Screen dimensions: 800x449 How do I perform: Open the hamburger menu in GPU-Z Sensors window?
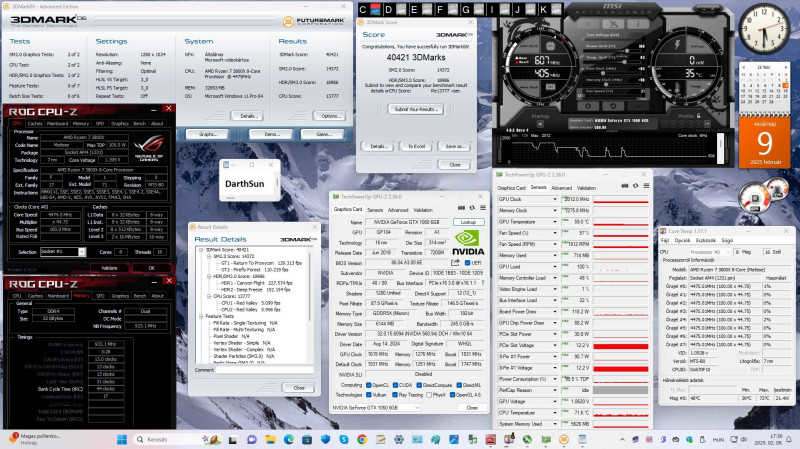pos(646,186)
